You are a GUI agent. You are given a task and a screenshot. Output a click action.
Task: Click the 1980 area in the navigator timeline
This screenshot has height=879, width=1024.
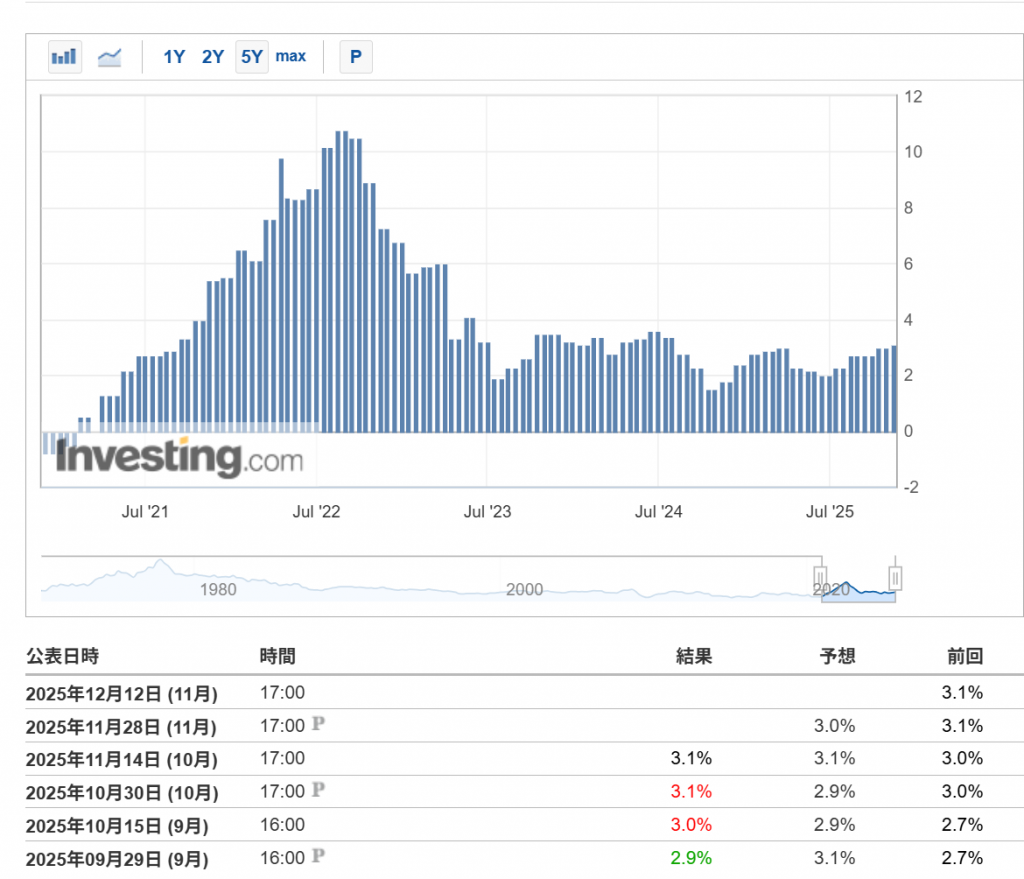(217, 590)
